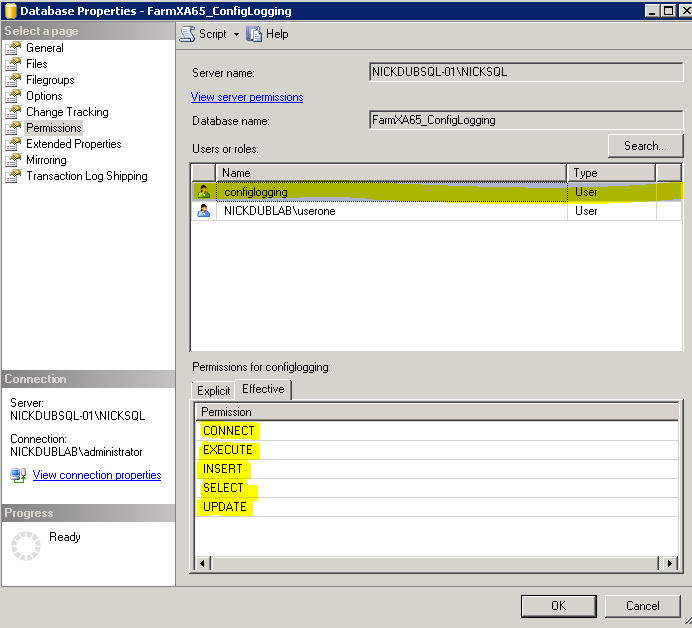The height and width of the screenshot is (628, 692).
Task: Click the Options page icon
Action: coord(13,96)
